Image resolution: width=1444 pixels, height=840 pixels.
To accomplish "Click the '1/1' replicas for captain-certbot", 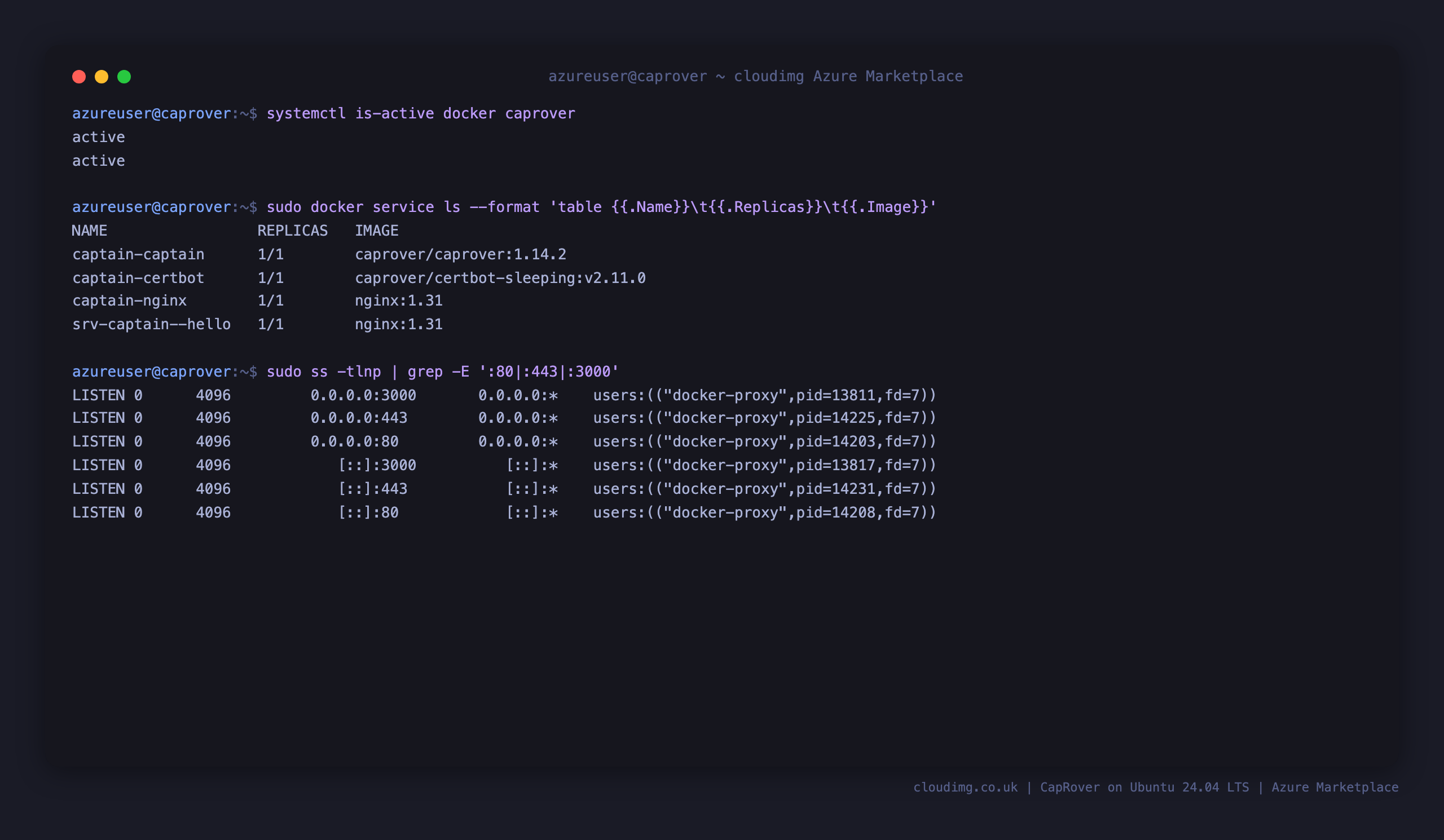I will click(270, 278).
